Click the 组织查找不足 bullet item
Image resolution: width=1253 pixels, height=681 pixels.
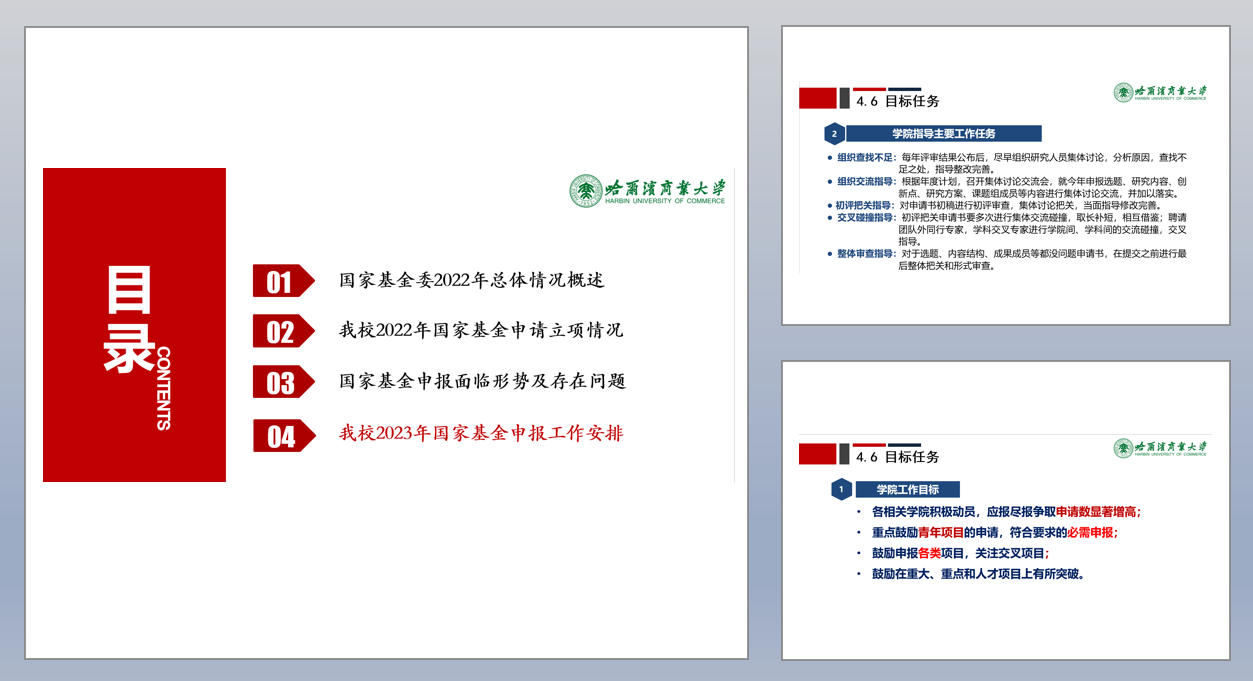866,158
